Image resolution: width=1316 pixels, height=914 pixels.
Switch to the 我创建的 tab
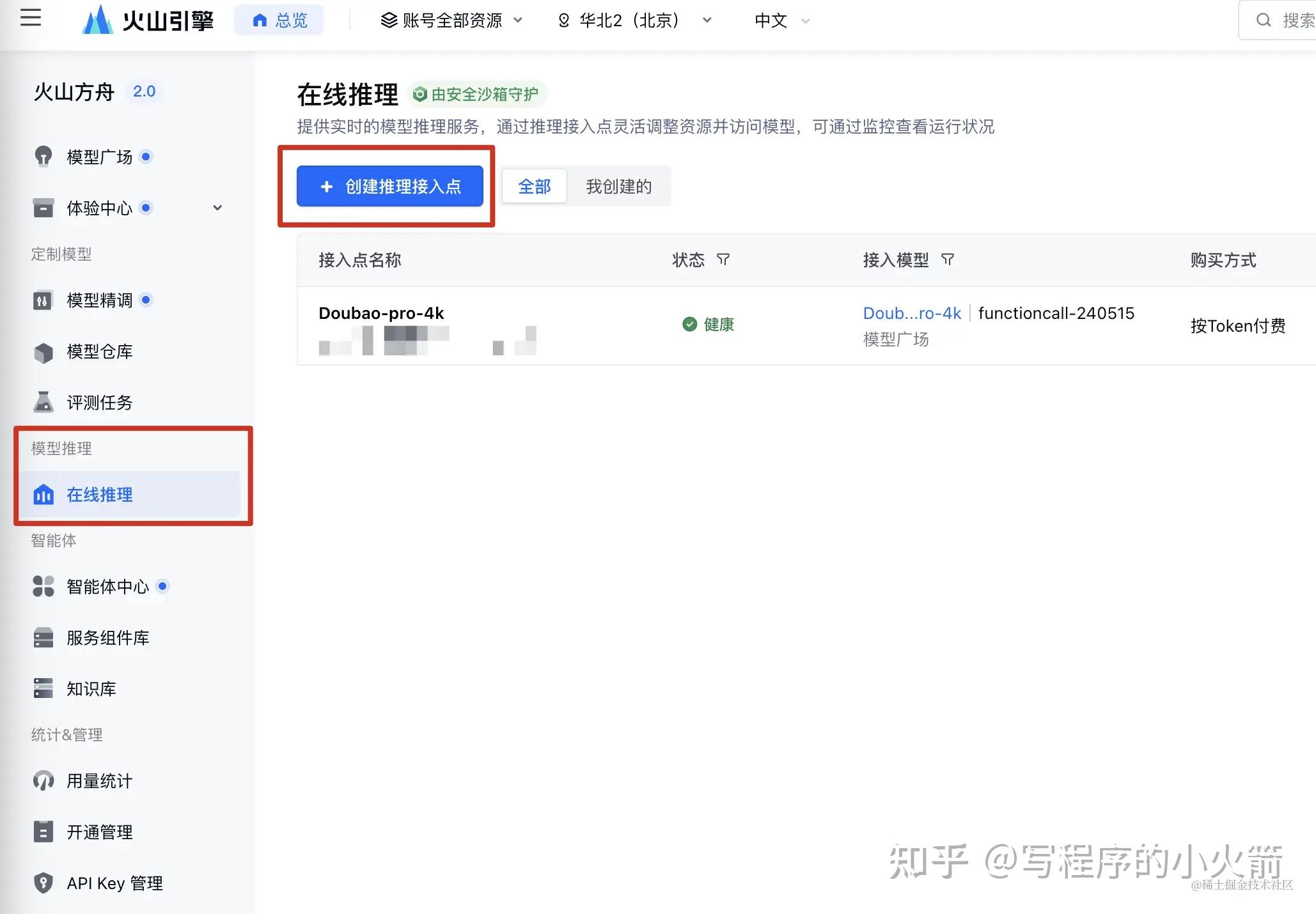point(618,186)
